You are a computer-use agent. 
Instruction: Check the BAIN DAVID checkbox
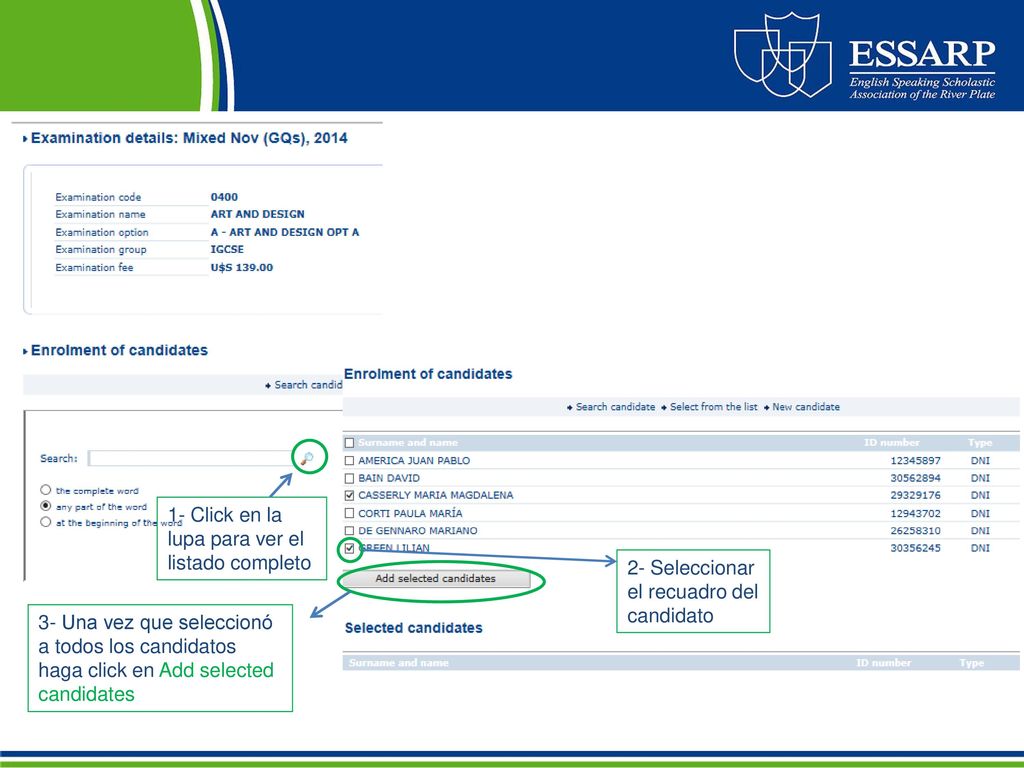(x=349, y=478)
